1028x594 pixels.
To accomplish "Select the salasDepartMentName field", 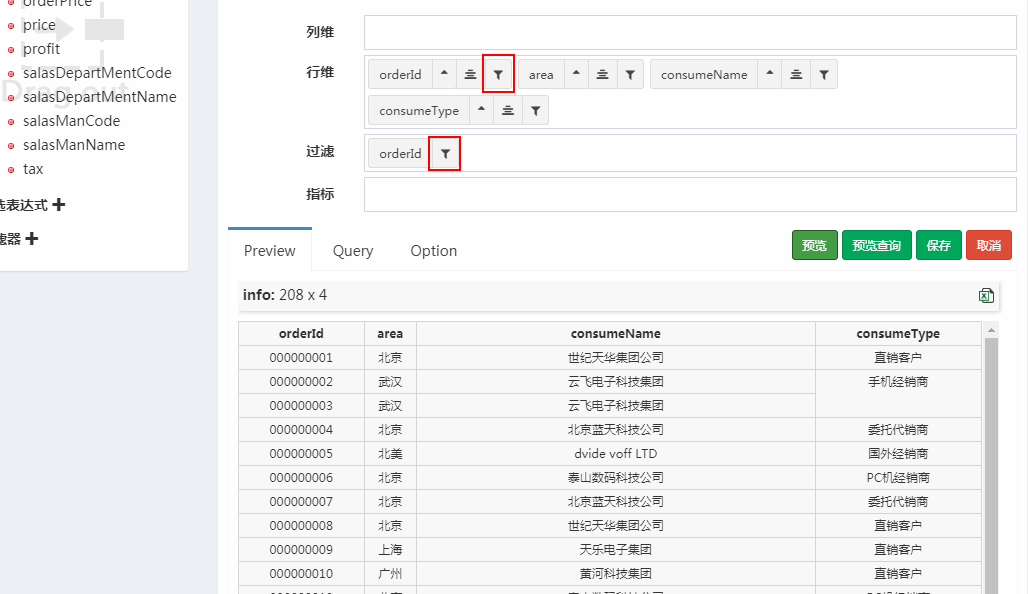I will click(100, 97).
